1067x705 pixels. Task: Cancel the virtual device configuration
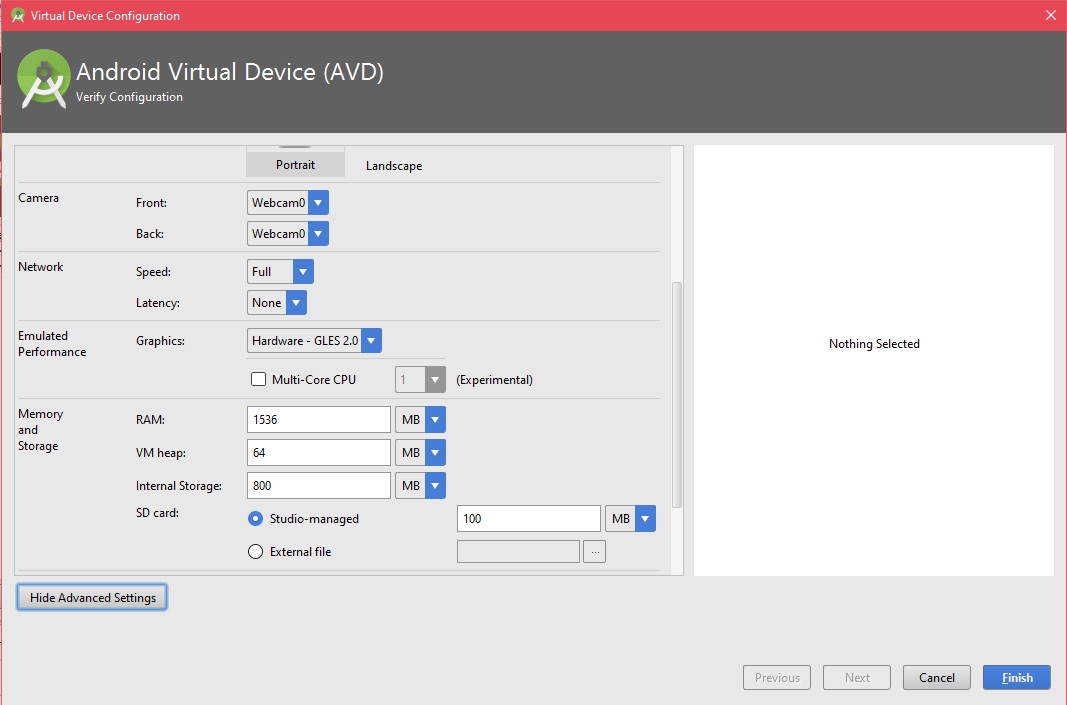(x=936, y=677)
